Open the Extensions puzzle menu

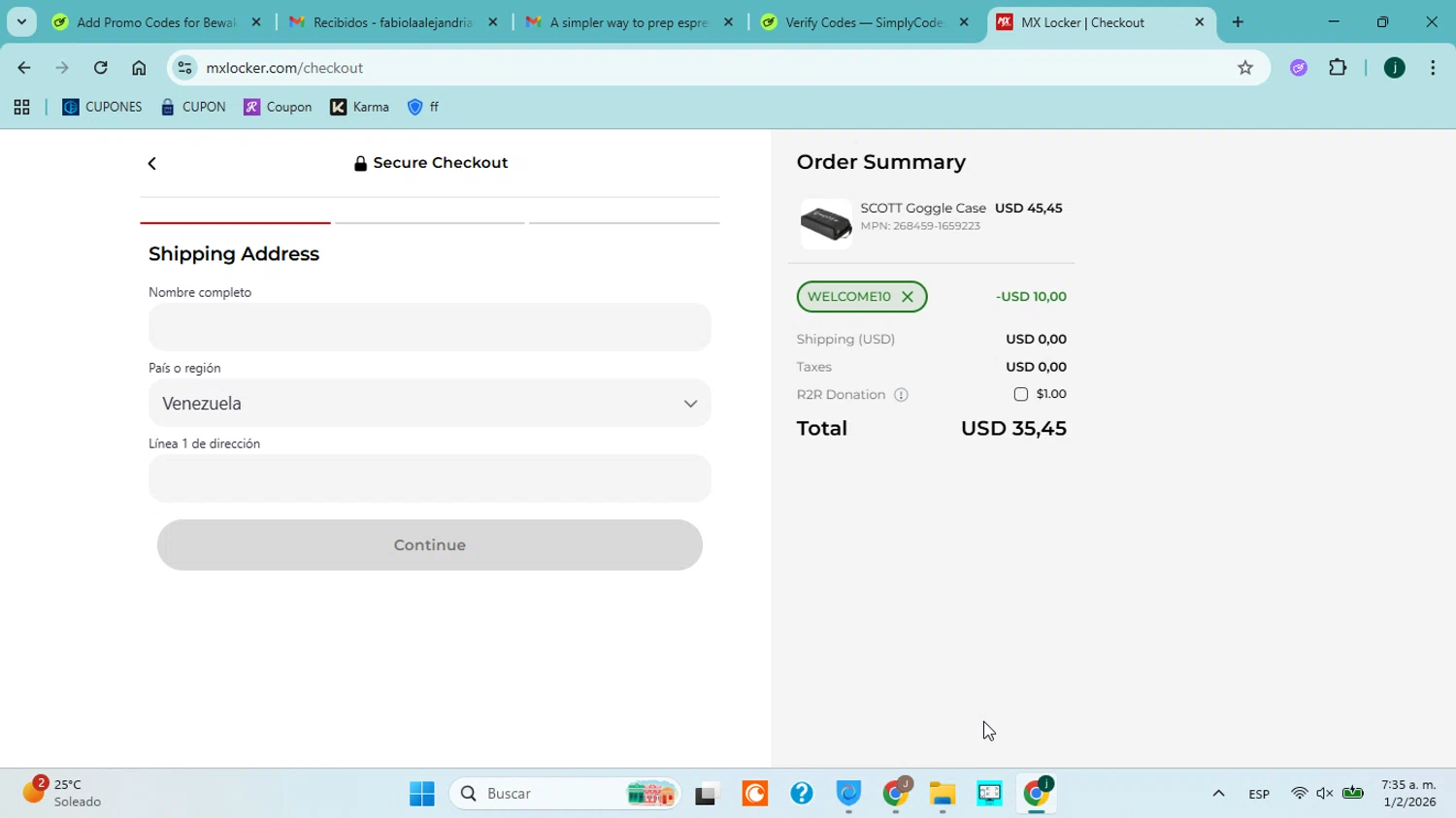pos(1338,68)
